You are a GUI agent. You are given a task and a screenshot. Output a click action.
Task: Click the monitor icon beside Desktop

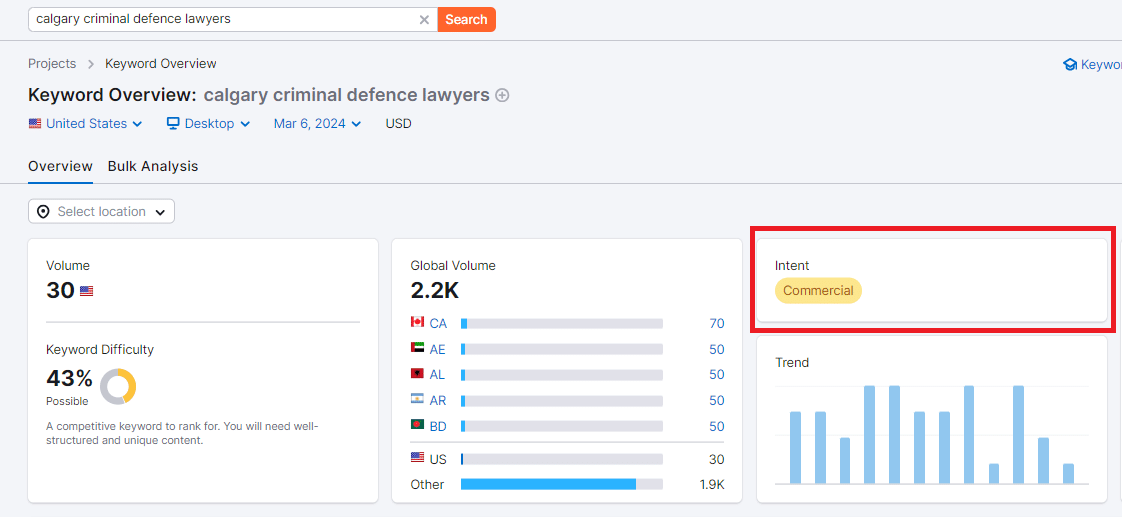(x=172, y=123)
